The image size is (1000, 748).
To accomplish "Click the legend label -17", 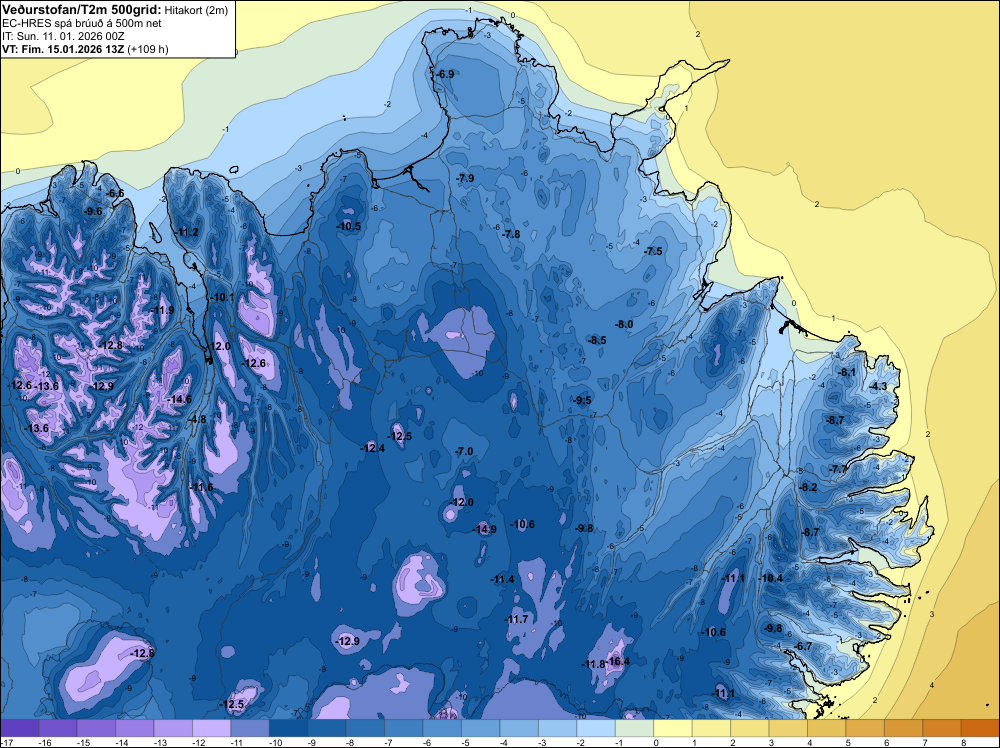I will 6,742.
